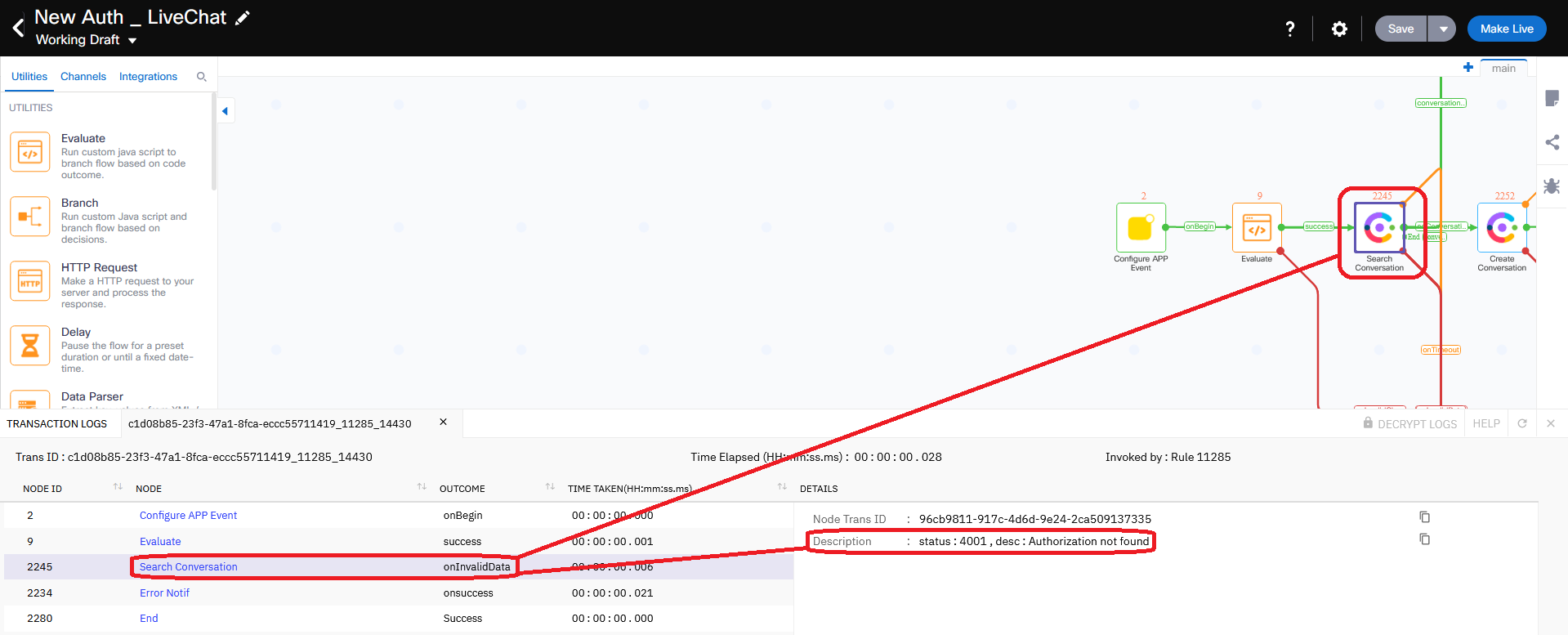This screenshot has height=635, width=1568.
Task: Sort by NODE ID column
Action: click(118, 487)
